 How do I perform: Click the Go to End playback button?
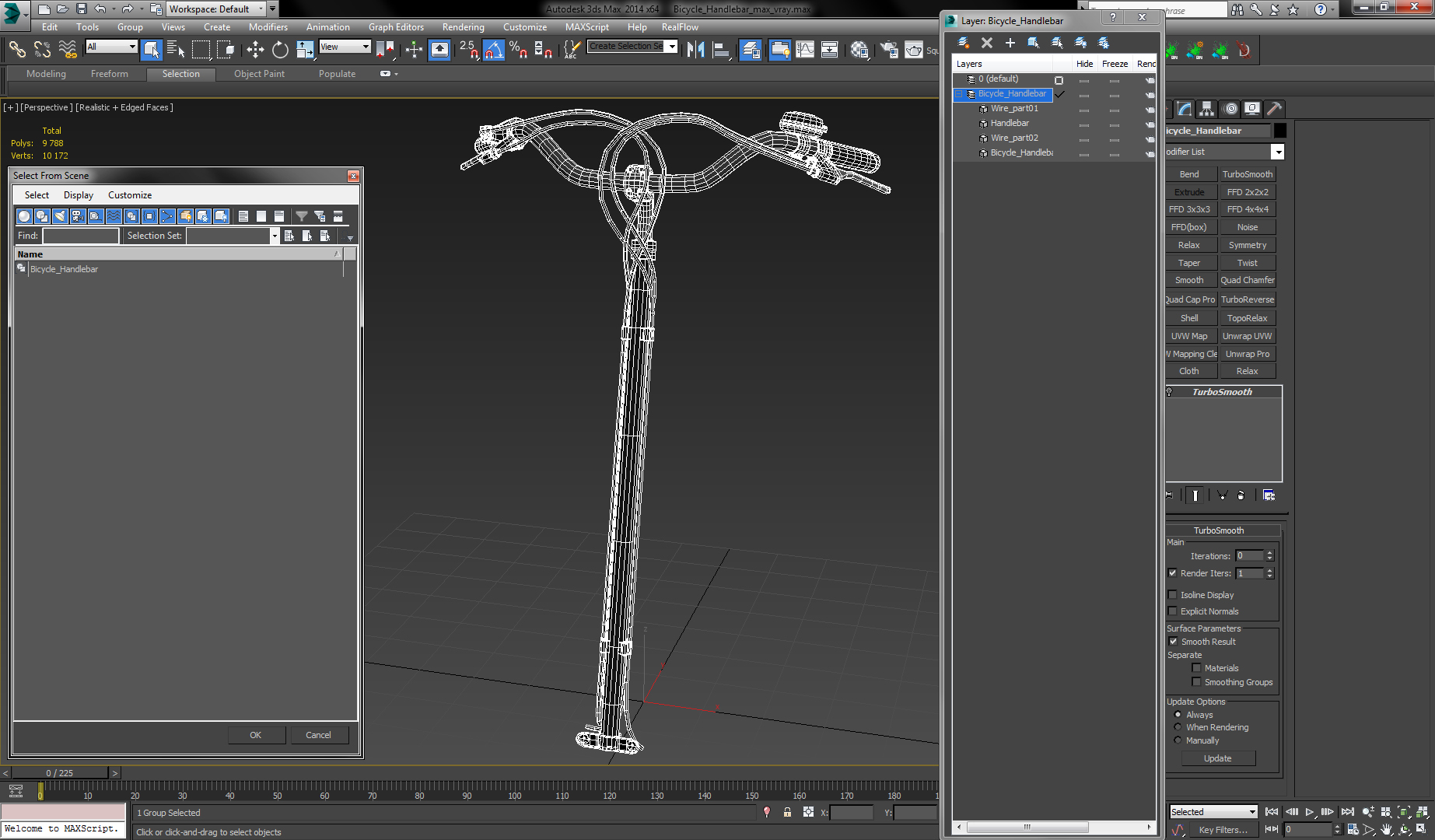1348,812
